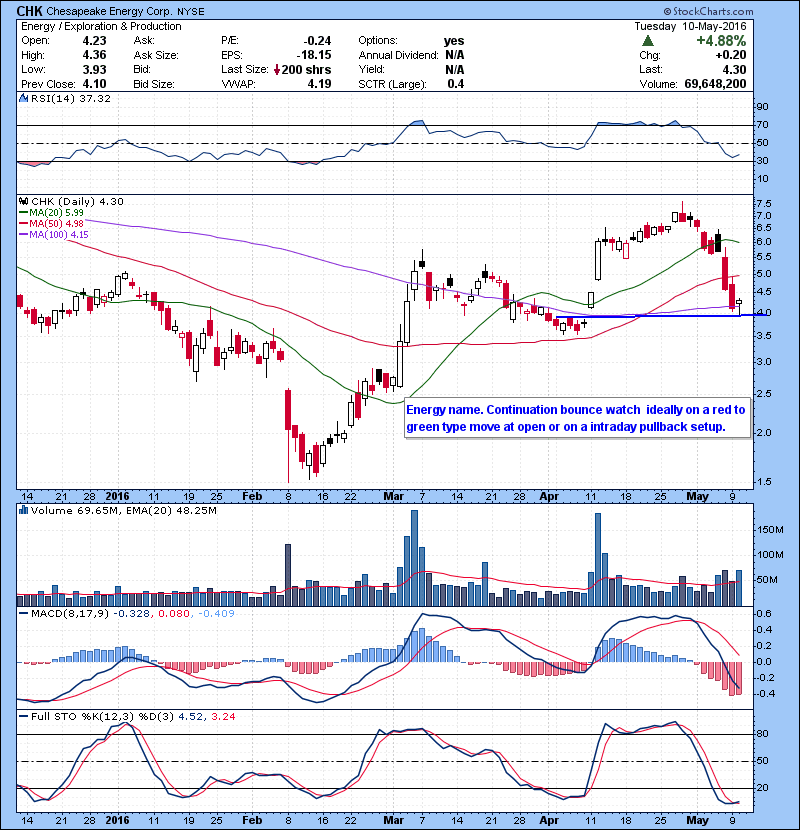
Task: Click the Prev Close value 4.10
Action: [94, 84]
